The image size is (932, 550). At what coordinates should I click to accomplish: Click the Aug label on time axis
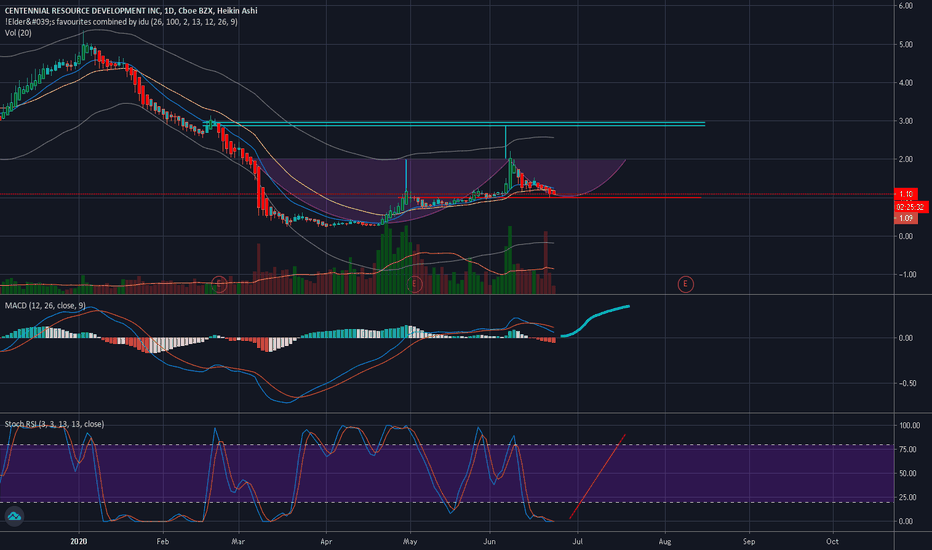pyautogui.click(x=665, y=541)
